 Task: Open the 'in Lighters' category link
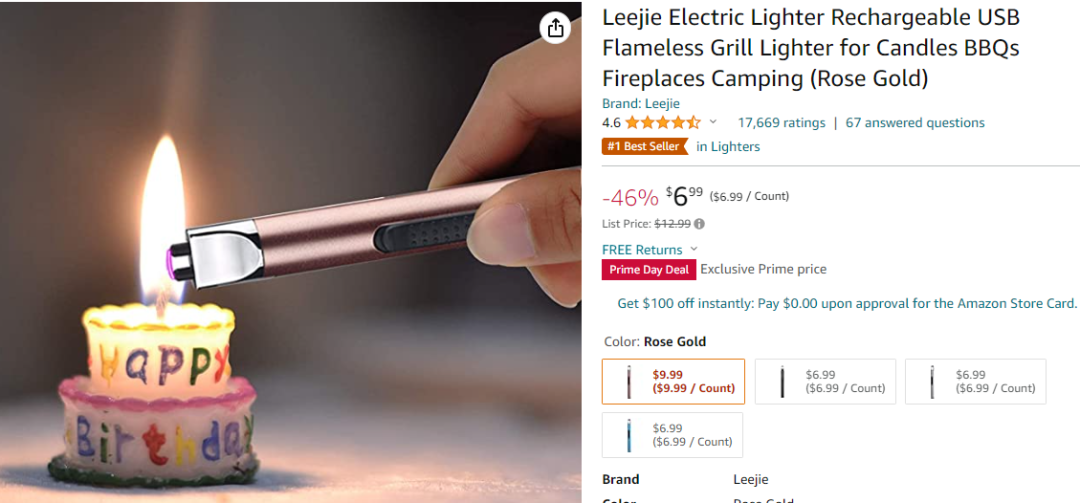click(x=728, y=147)
